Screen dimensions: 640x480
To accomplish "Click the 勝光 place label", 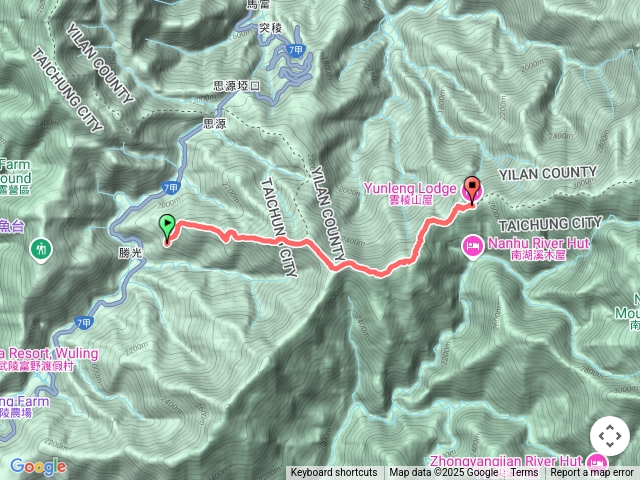I will point(131,253).
